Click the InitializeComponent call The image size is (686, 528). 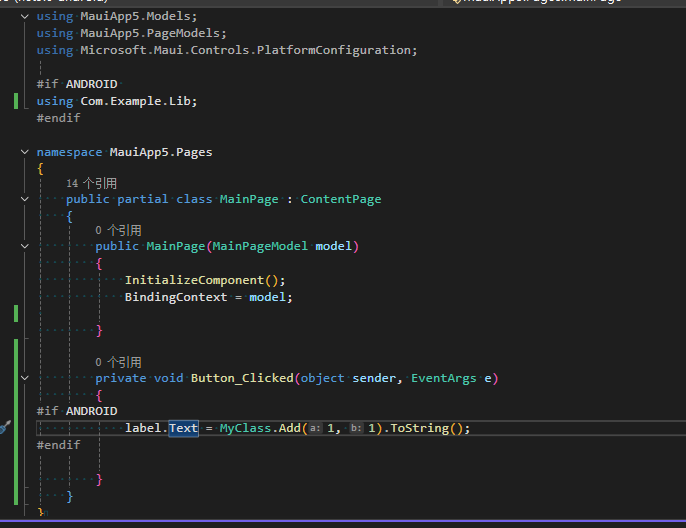pyautogui.click(x=195, y=280)
